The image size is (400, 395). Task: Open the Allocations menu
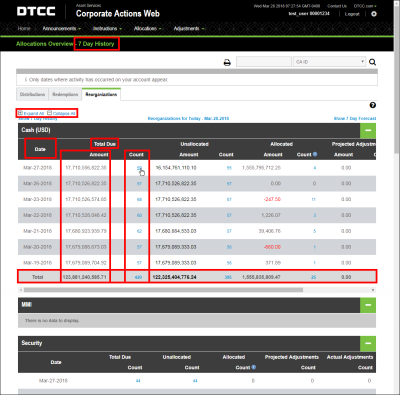147,29
